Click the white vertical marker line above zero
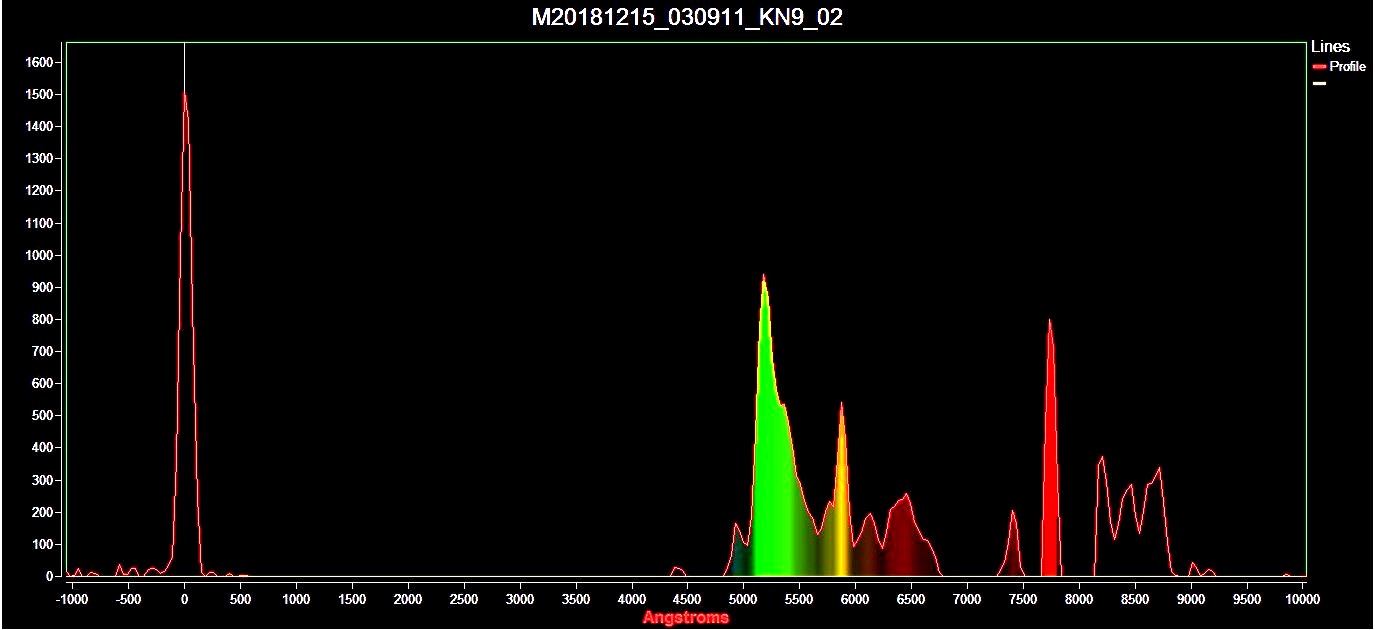Viewport: 1375px width, 630px height. pyautogui.click(x=184, y=65)
